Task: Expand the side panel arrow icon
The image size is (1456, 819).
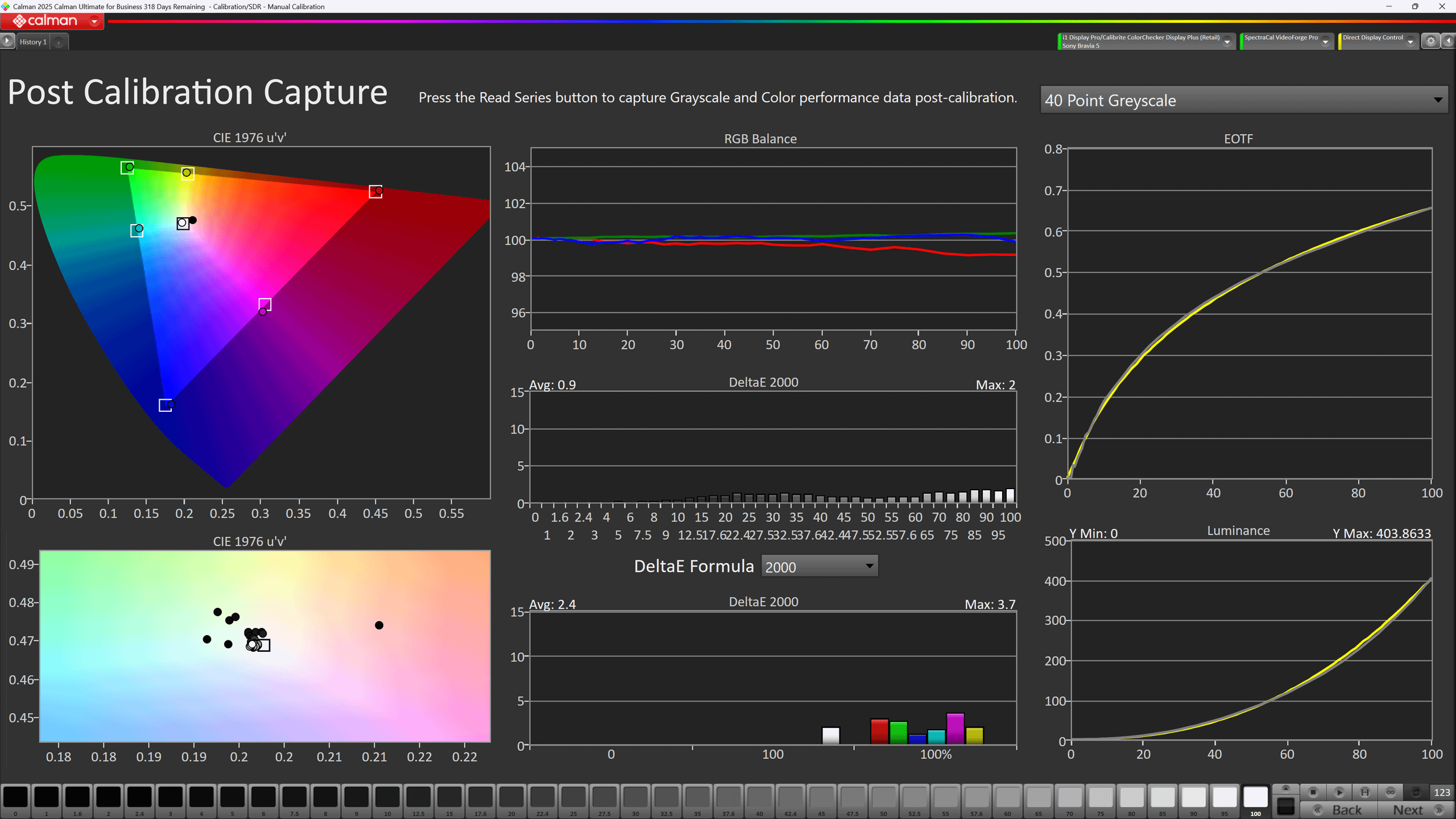Action: tap(1449, 41)
